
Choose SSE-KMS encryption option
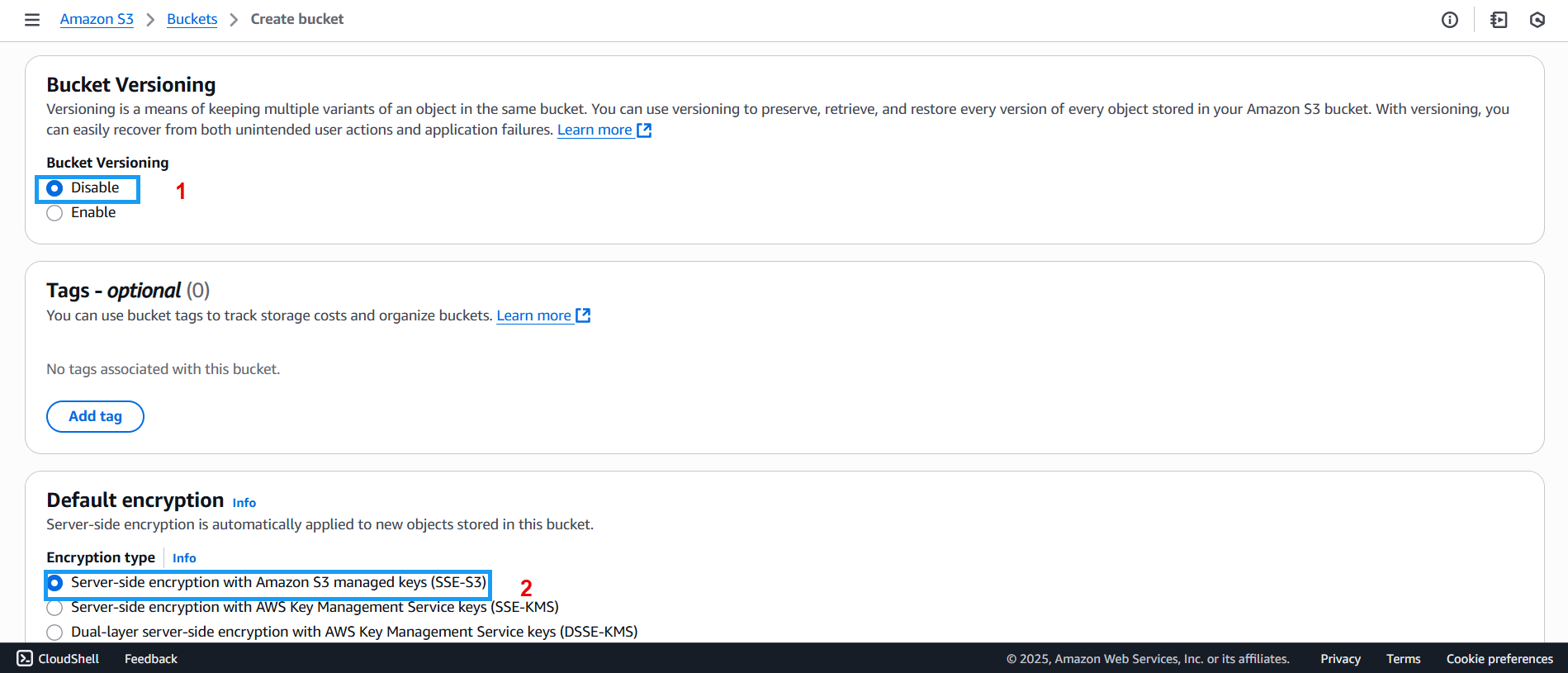[54, 608]
